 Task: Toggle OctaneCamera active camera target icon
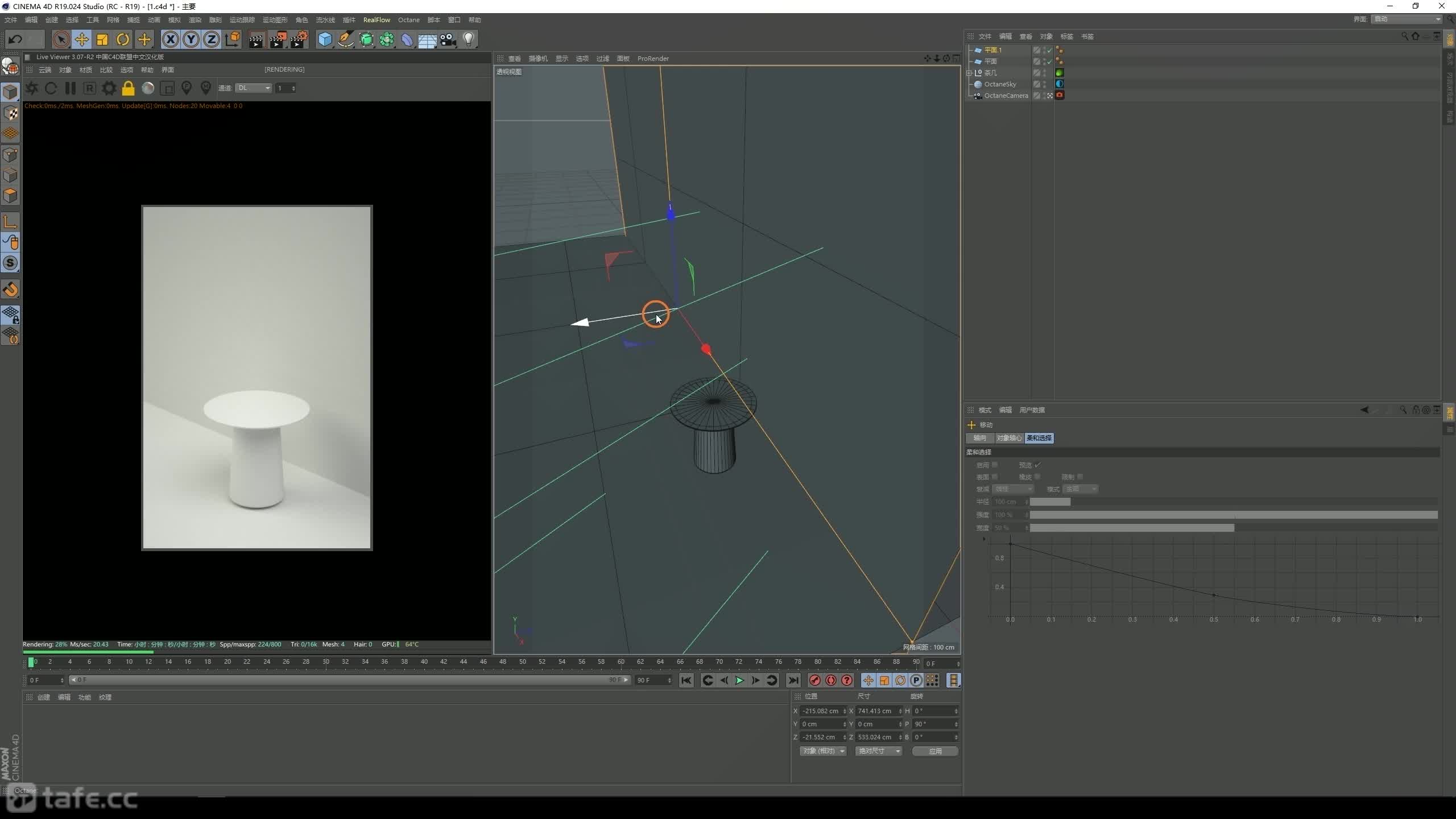[x=1050, y=96]
